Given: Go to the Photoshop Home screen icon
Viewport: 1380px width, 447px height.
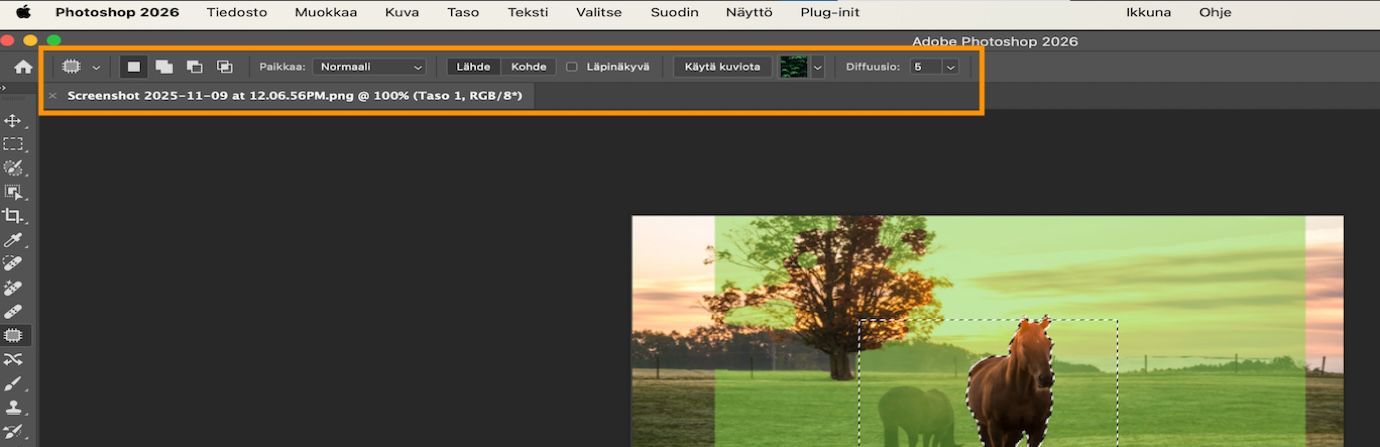Looking at the screenshot, I should (x=23, y=67).
